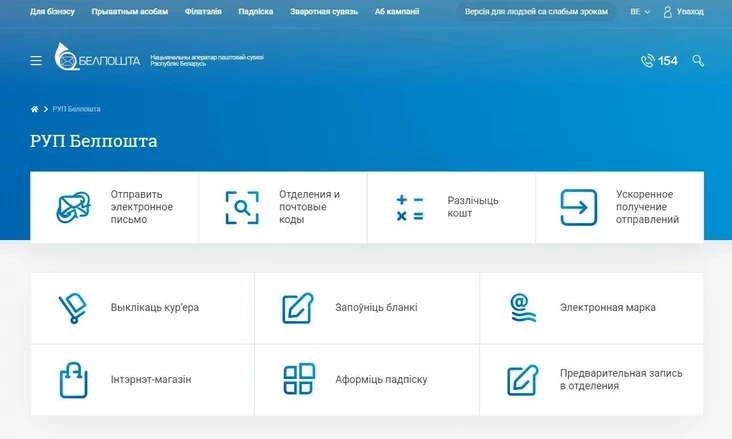Click the pencil form icon for Запоўніць бланкі
The image size is (732, 439).
click(298, 308)
